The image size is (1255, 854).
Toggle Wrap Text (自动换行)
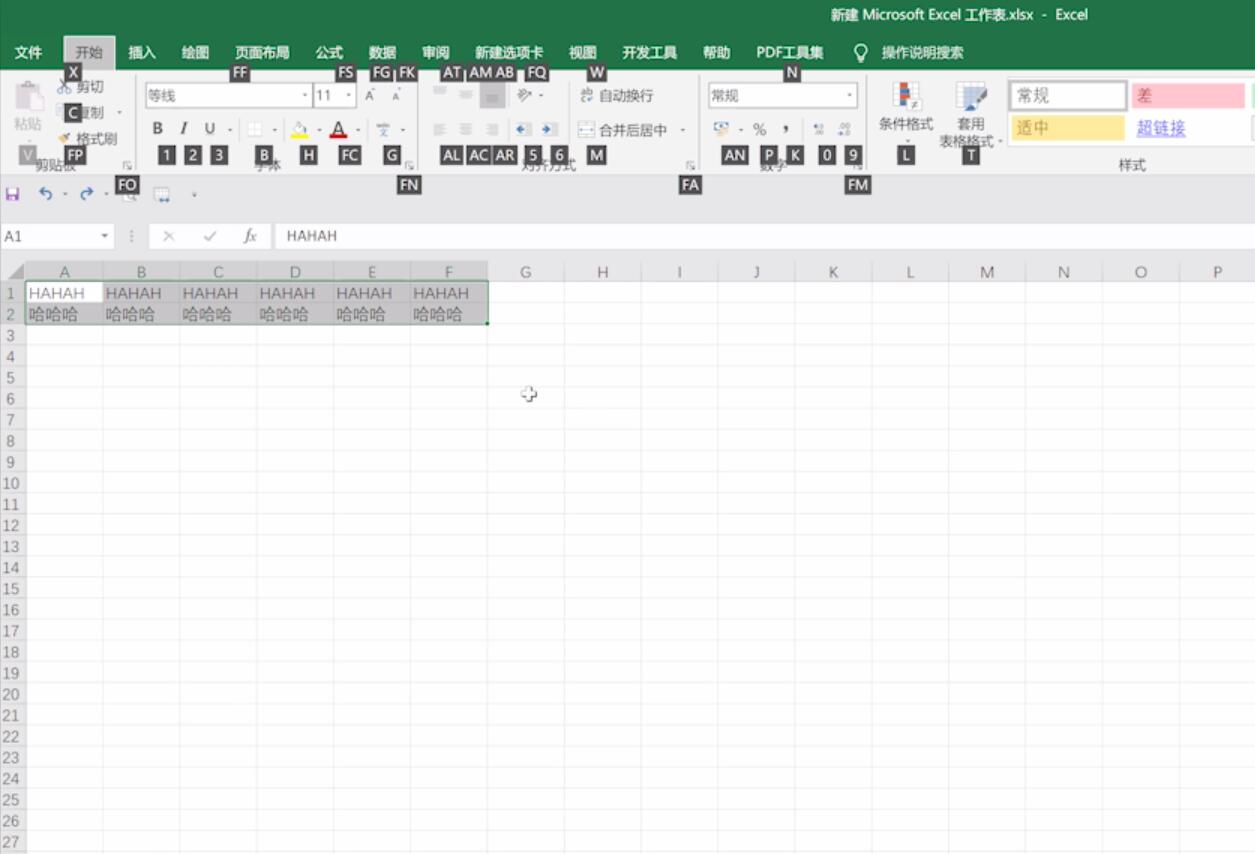pos(616,95)
